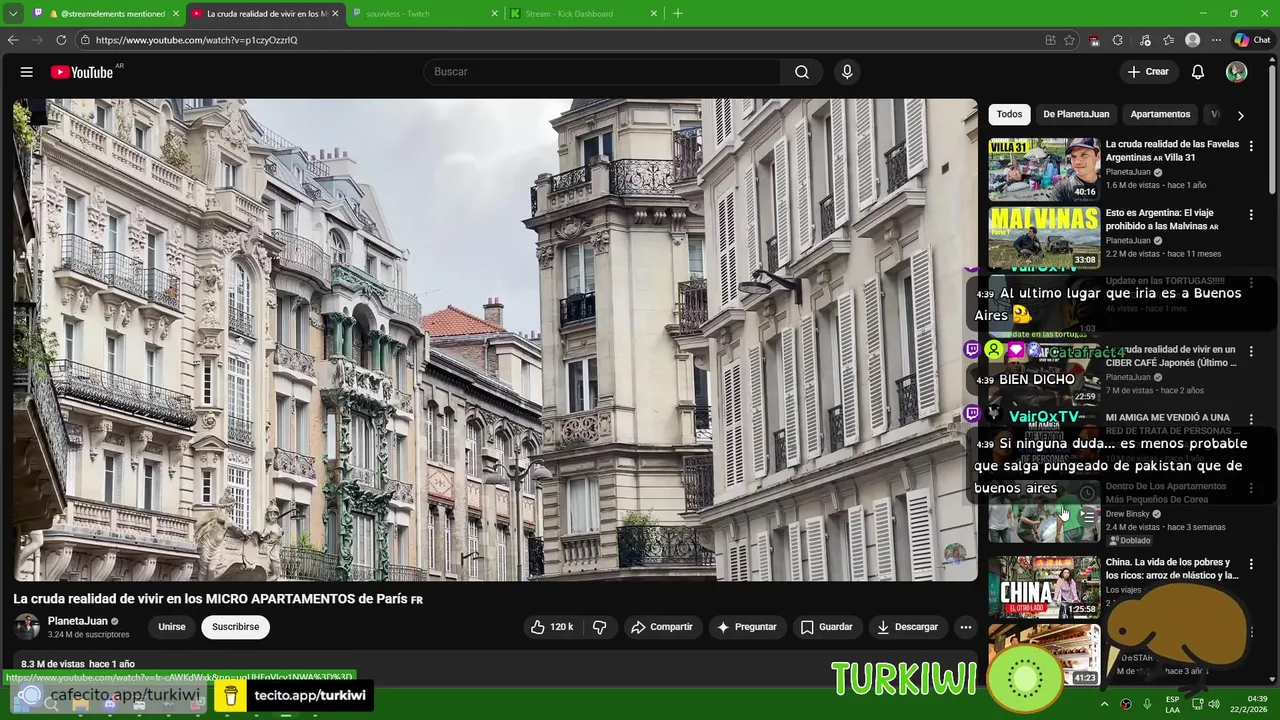Open options menu for Malvinas video
Viewport: 1280px width, 720px height.
point(1250,215)
